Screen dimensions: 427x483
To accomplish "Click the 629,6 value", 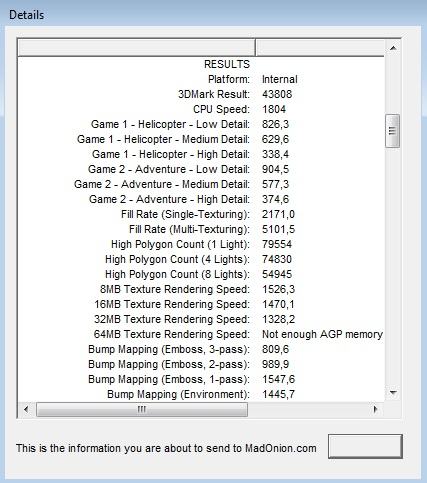I will coord(275,139).
